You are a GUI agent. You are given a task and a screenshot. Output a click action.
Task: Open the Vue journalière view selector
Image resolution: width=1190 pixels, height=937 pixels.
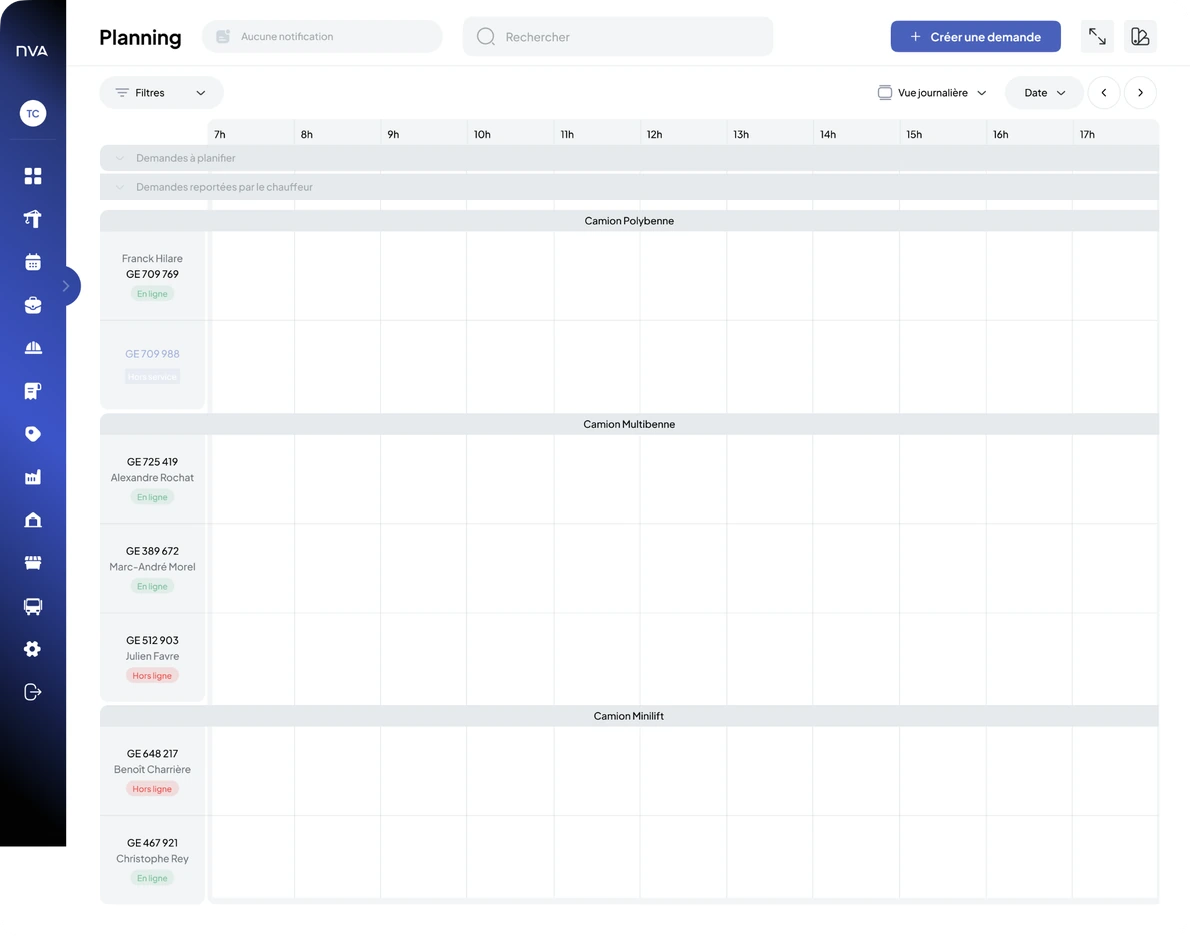pos(932,93)
